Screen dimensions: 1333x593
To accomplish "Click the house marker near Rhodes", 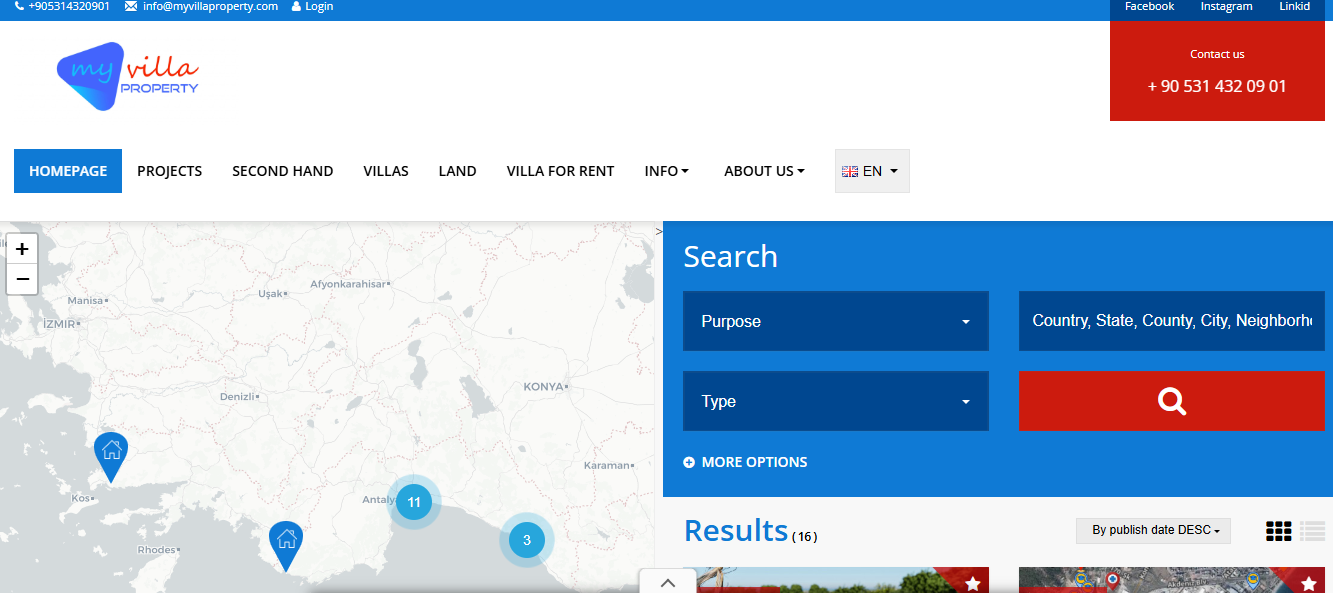I will (286, 542).
